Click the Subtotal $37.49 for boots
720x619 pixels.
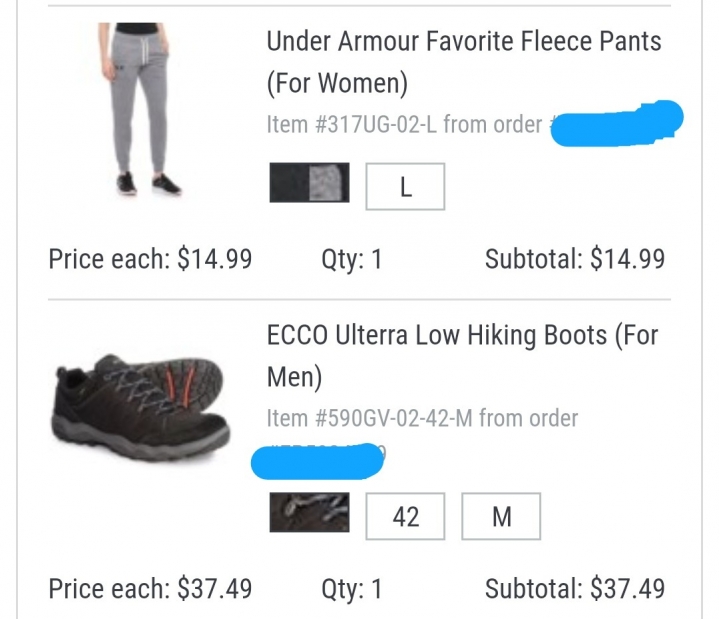(575, 589)
